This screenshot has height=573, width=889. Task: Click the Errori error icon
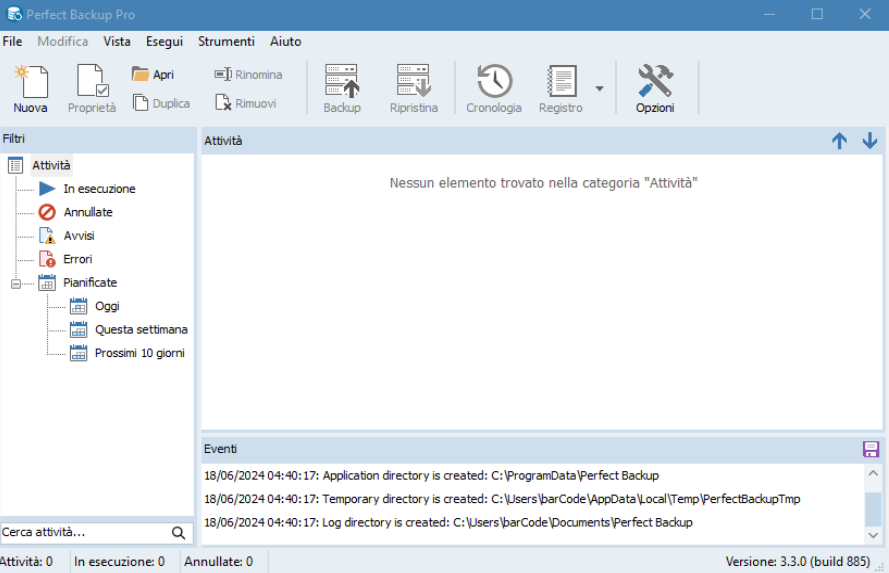[x=47, y=259]
